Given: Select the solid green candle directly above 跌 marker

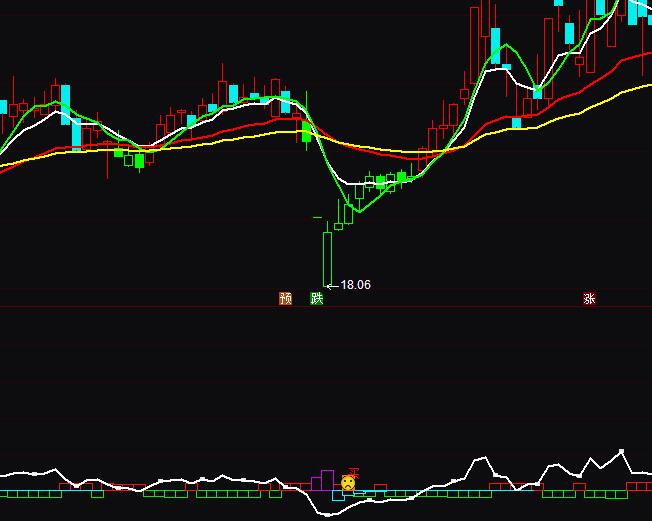Looking at the screenshot, I should tap(308, 132).
